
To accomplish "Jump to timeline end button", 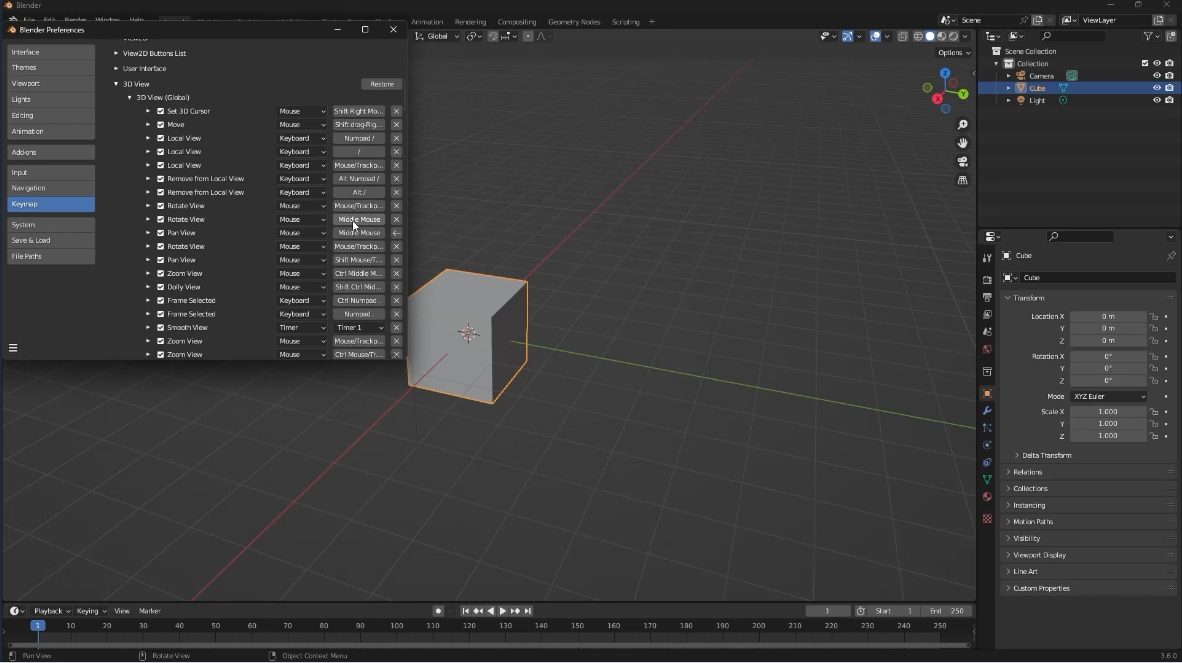I will [x=528, y=611].
